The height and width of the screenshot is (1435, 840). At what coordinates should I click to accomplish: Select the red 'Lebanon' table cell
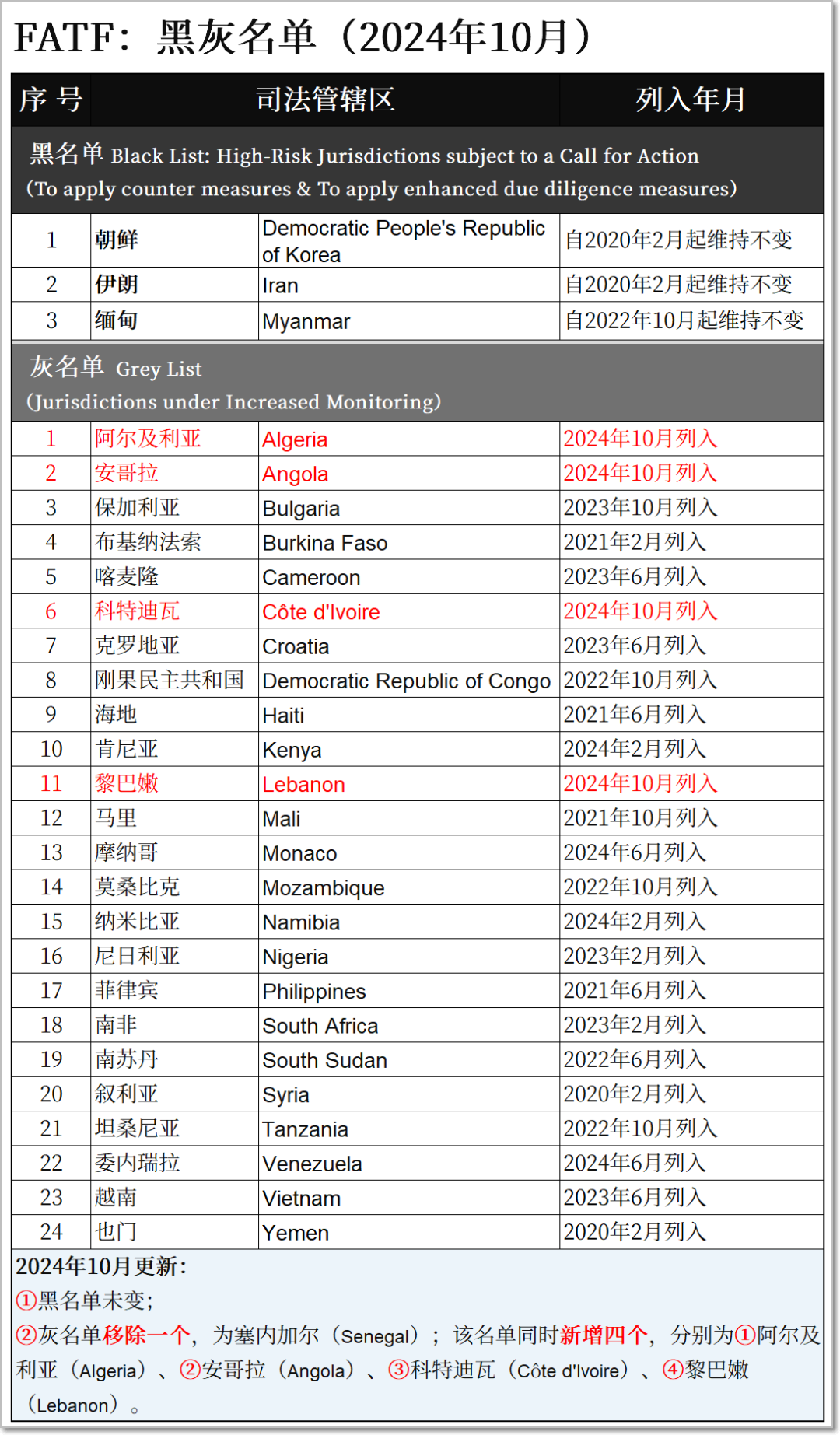point(409,784)
